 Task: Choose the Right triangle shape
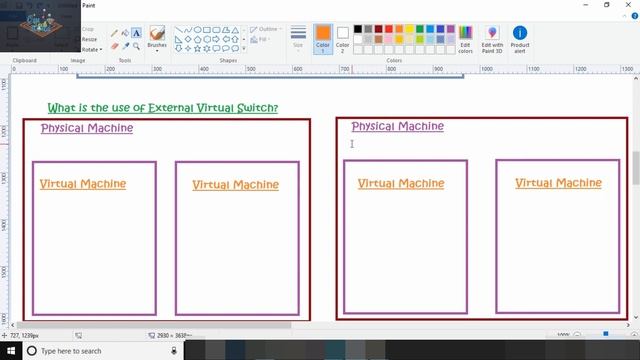tap(179, 39)
